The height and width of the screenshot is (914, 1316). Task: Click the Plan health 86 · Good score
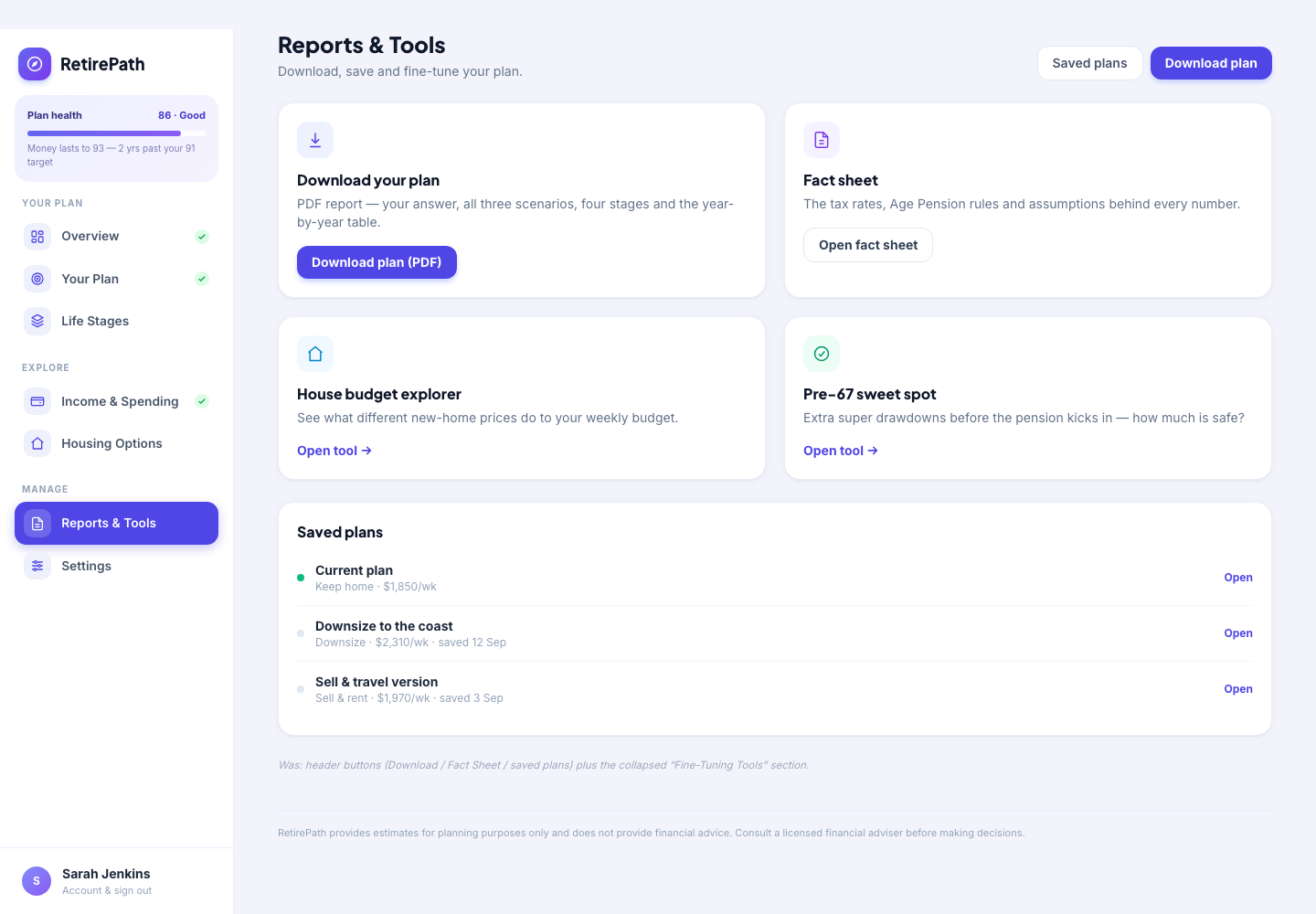pos(182,115)
